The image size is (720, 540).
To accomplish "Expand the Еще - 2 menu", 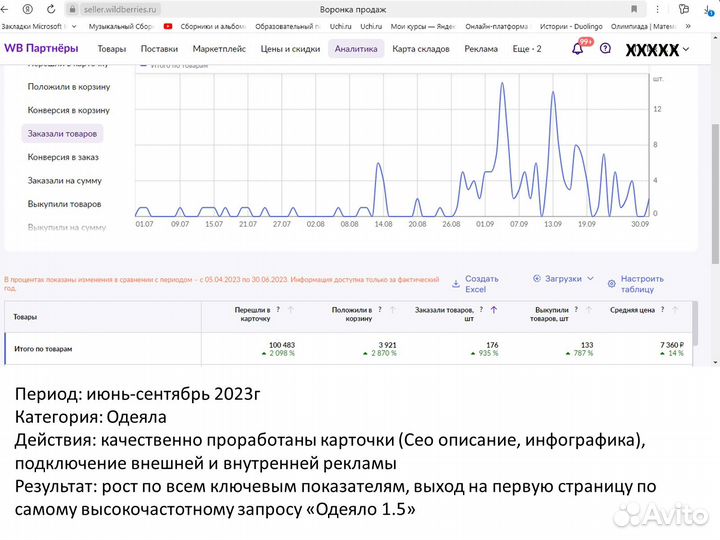I will coord(527,49).
